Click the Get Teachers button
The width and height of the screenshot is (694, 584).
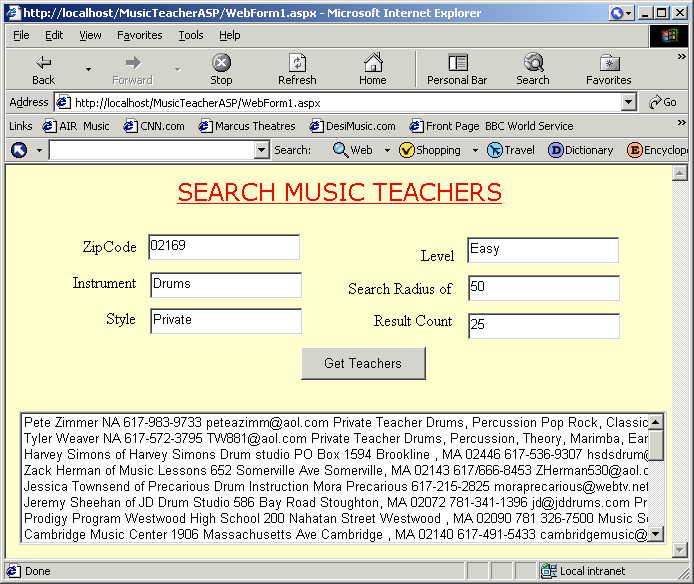[x=363, y=364]
